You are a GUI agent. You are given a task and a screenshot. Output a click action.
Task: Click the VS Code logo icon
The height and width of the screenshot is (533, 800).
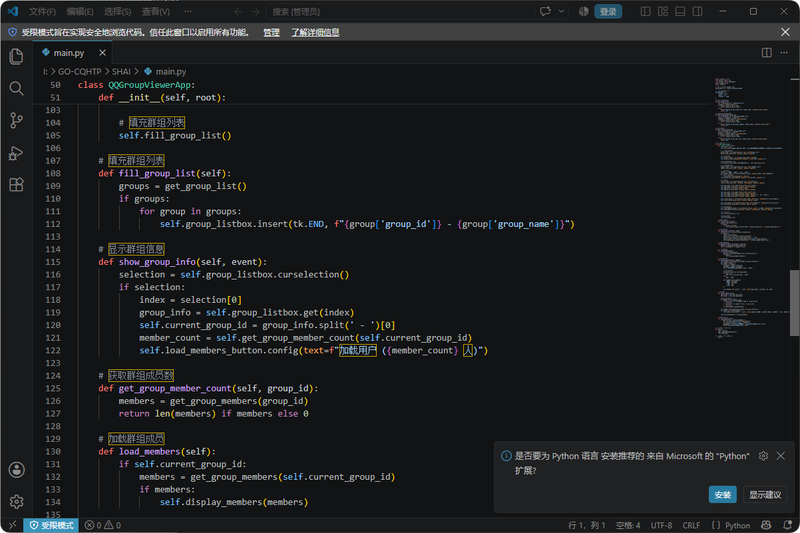pyautogui.click(x=12, y=11)
